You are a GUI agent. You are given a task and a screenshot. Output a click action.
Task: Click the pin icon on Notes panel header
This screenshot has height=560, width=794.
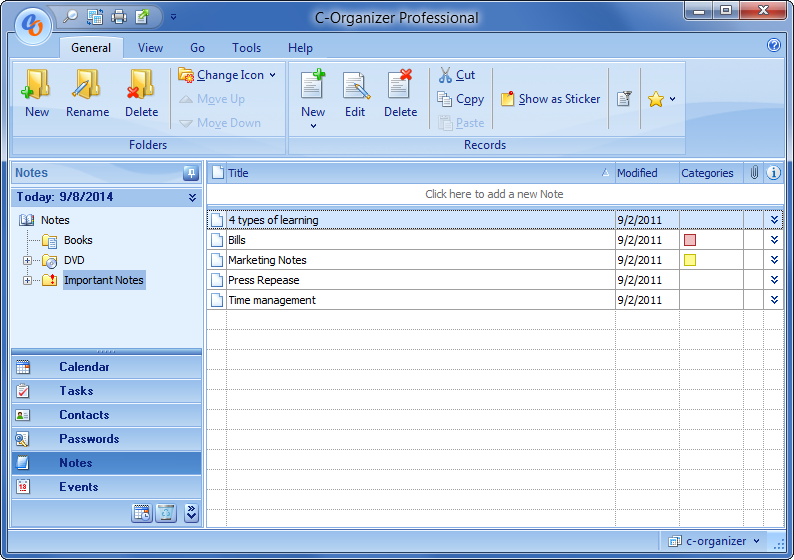[191, 173]
